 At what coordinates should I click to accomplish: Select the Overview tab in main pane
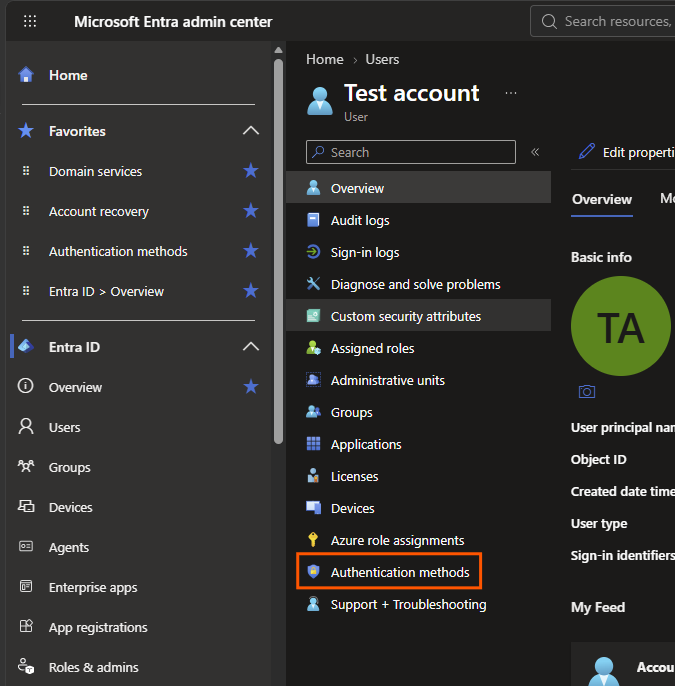coord(602,200)
